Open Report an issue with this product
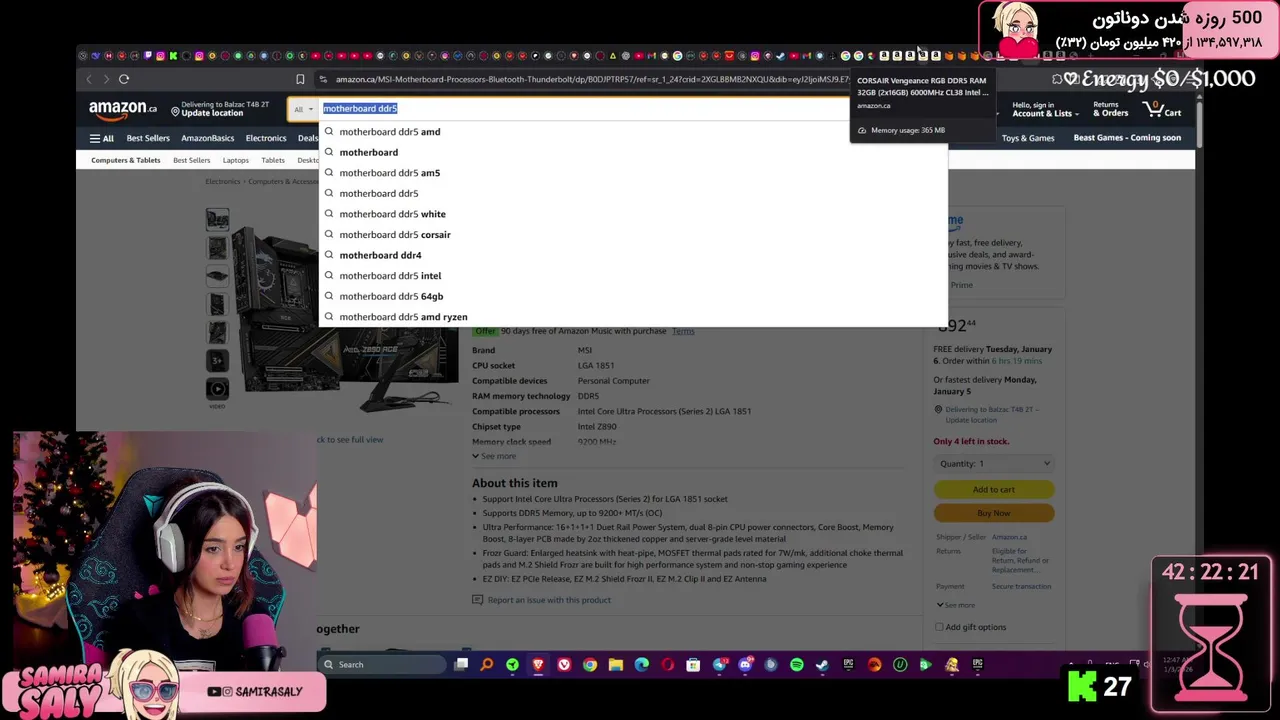 coord(549,600)
